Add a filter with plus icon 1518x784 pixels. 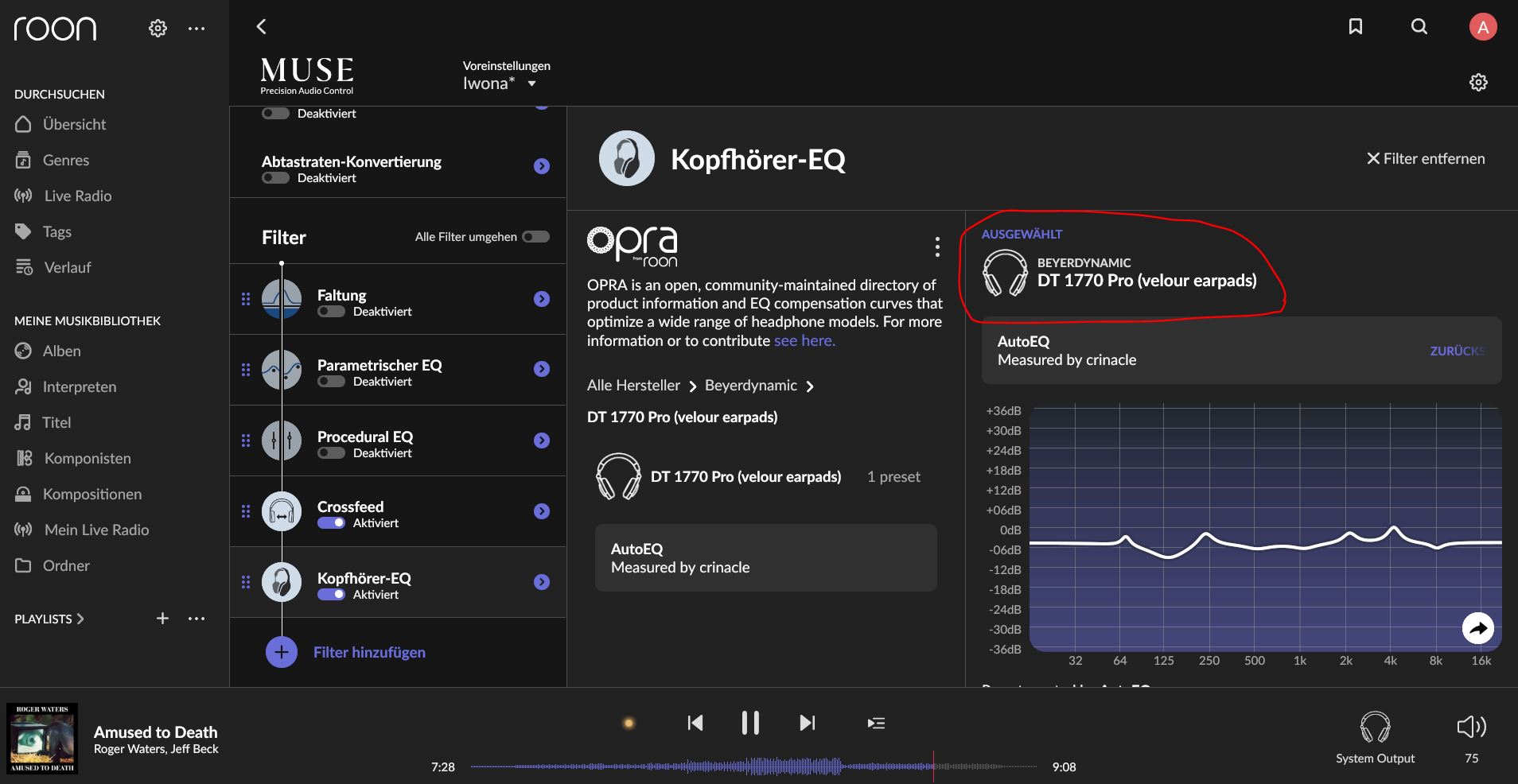coord(281,652)
